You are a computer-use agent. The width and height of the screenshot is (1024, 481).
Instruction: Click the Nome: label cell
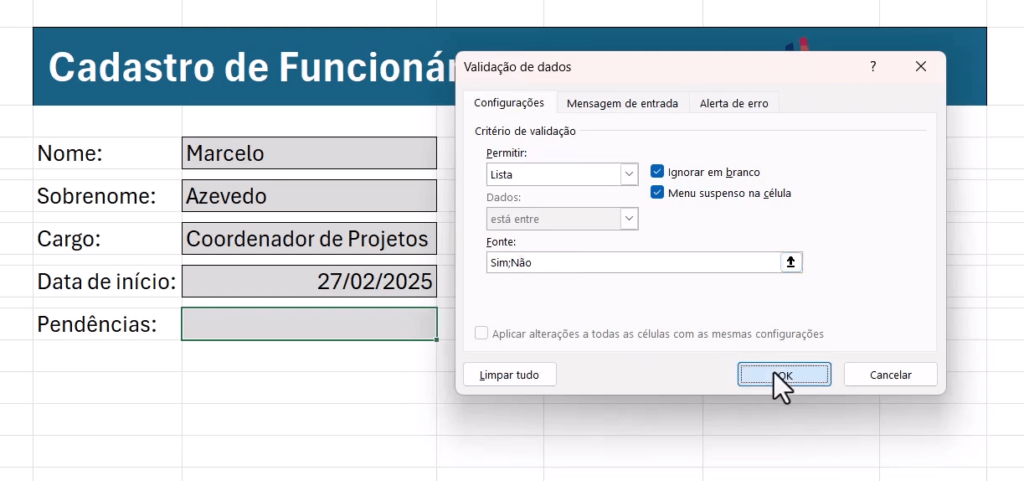tap(107, 153)
